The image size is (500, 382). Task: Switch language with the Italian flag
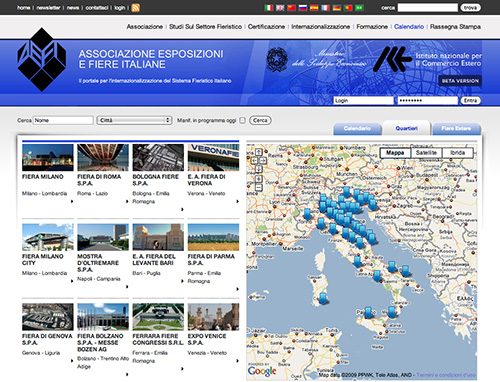[269, 7]
